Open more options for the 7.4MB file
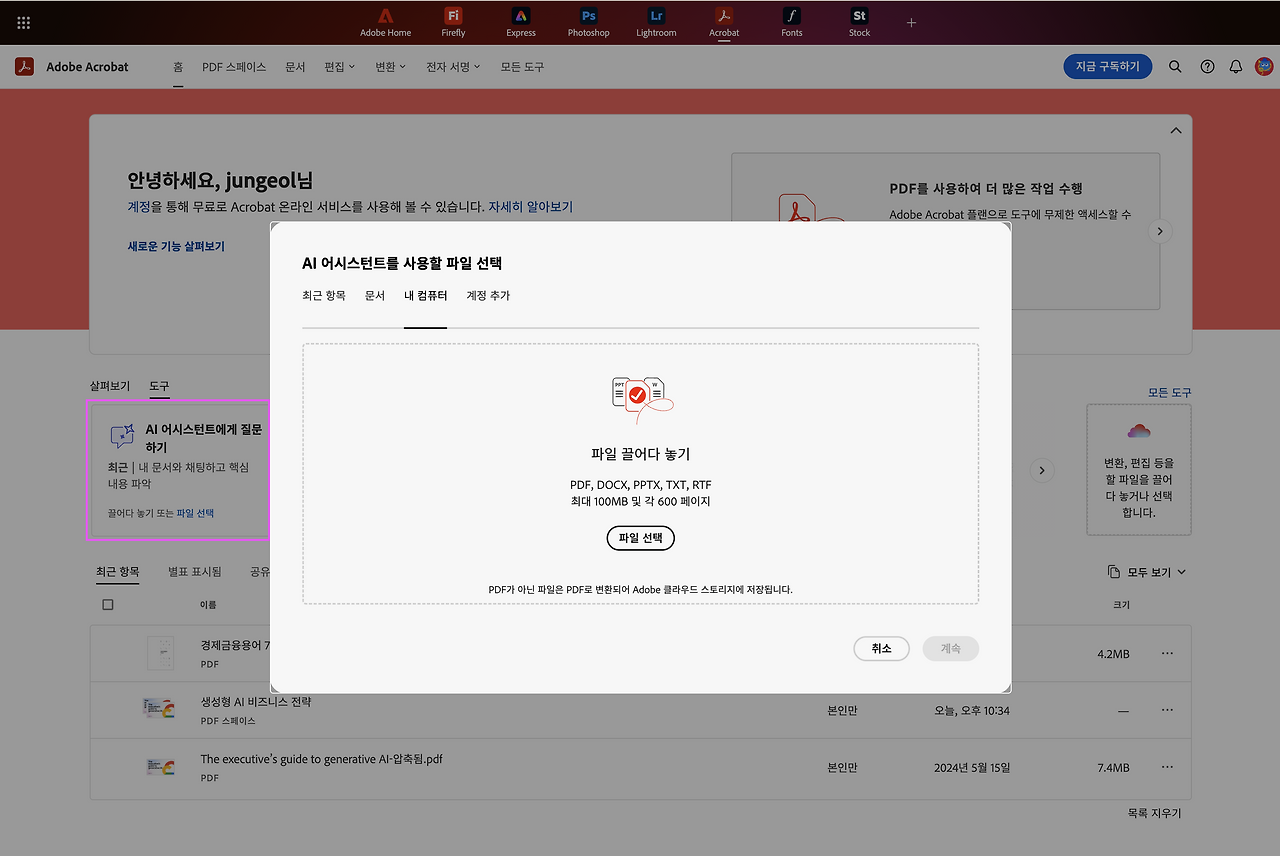This screenshot has height=856, width=1280. [x=1167, y=767]
